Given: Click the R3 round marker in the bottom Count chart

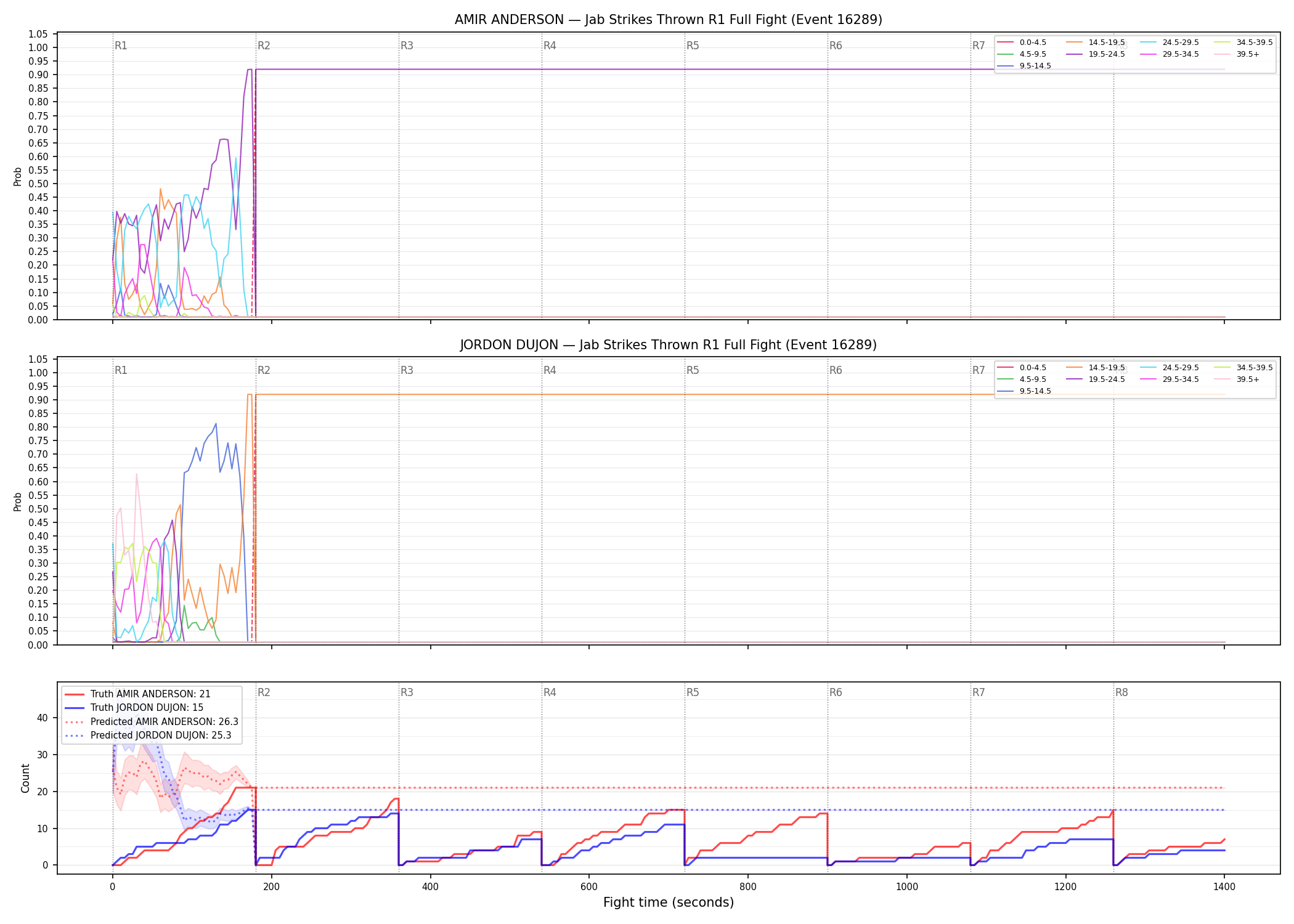Looking at the screenshot, I should 407,692.
